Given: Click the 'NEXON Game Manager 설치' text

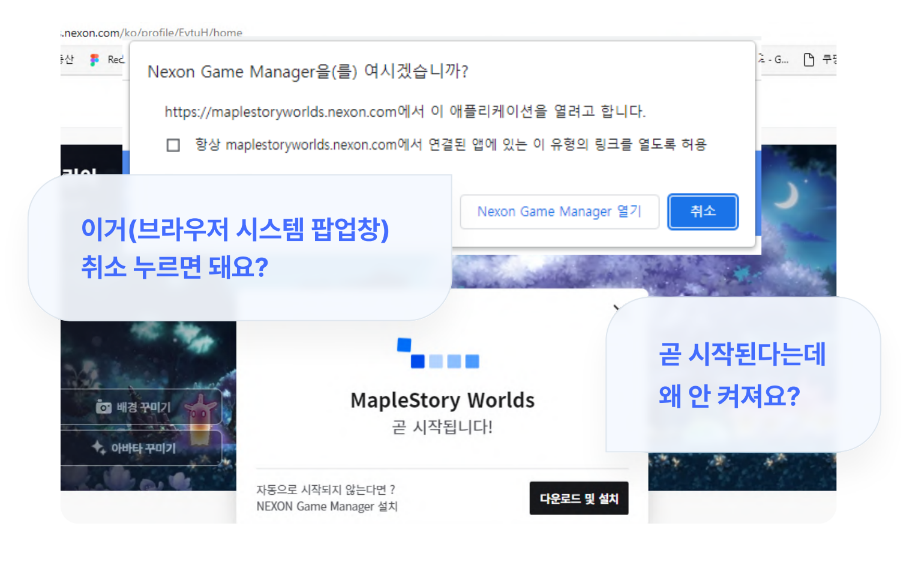Looking at the screenshot, I should (326, 506).
